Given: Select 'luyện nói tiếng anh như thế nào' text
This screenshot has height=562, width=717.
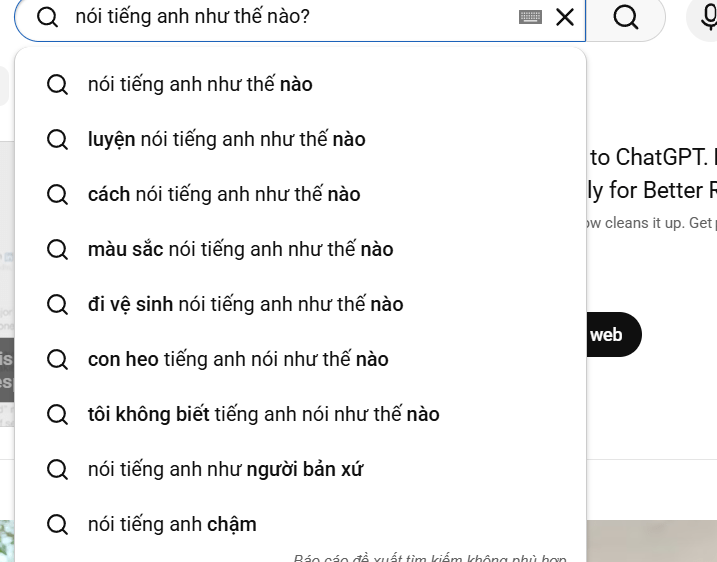Looking at the screenshot, I should [226, 140].
